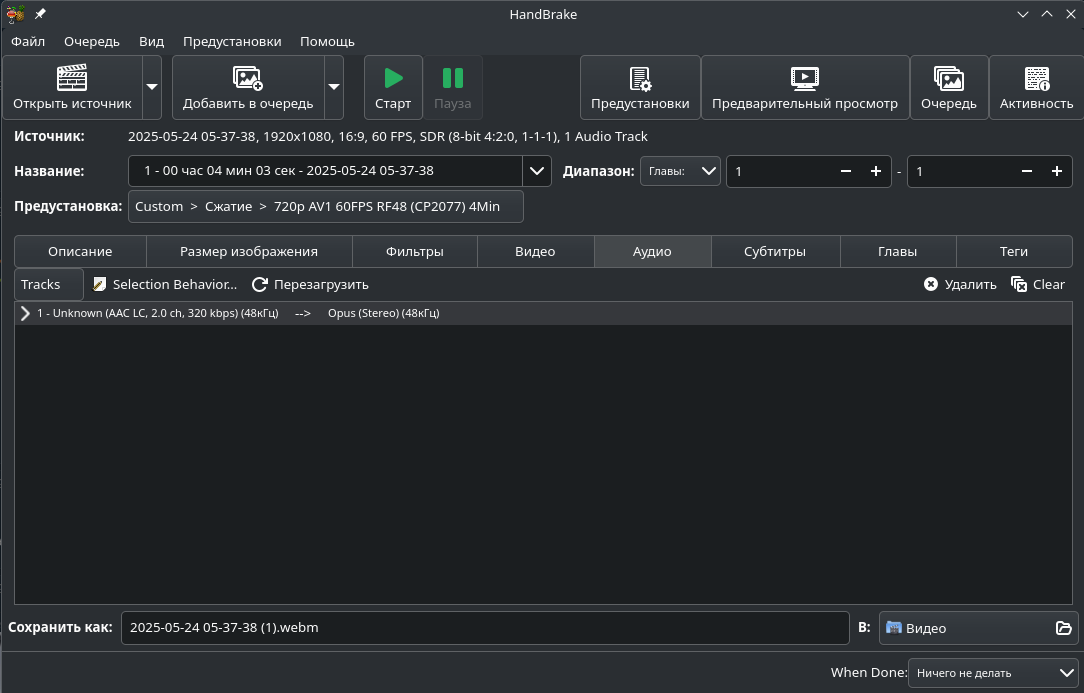The image size is (1084, 693).
Task: Select the AAC LC to Opus track row
Action: click(543, 313)
